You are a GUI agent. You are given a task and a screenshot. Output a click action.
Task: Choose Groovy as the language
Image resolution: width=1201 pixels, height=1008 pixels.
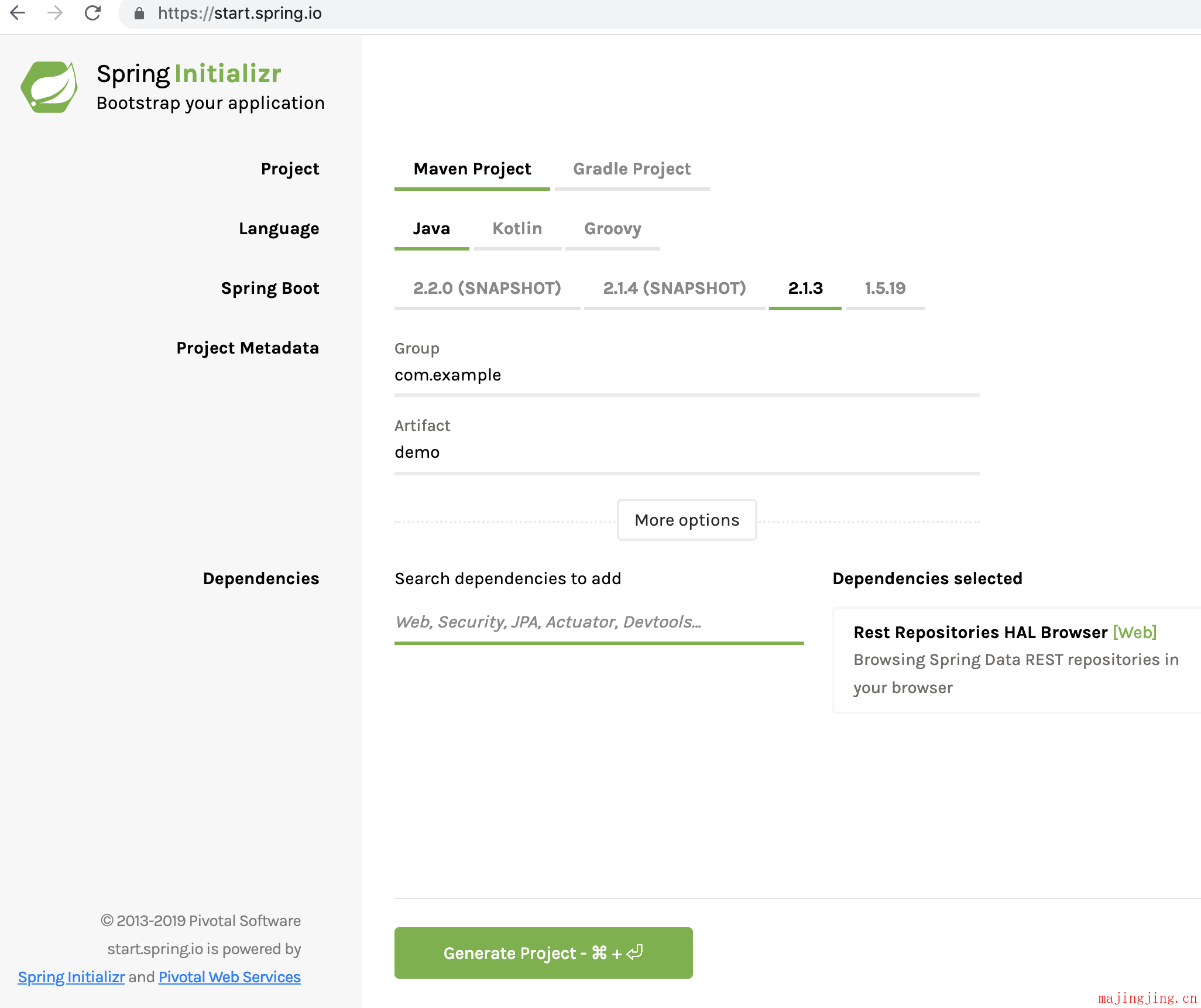tap(613, 229)
